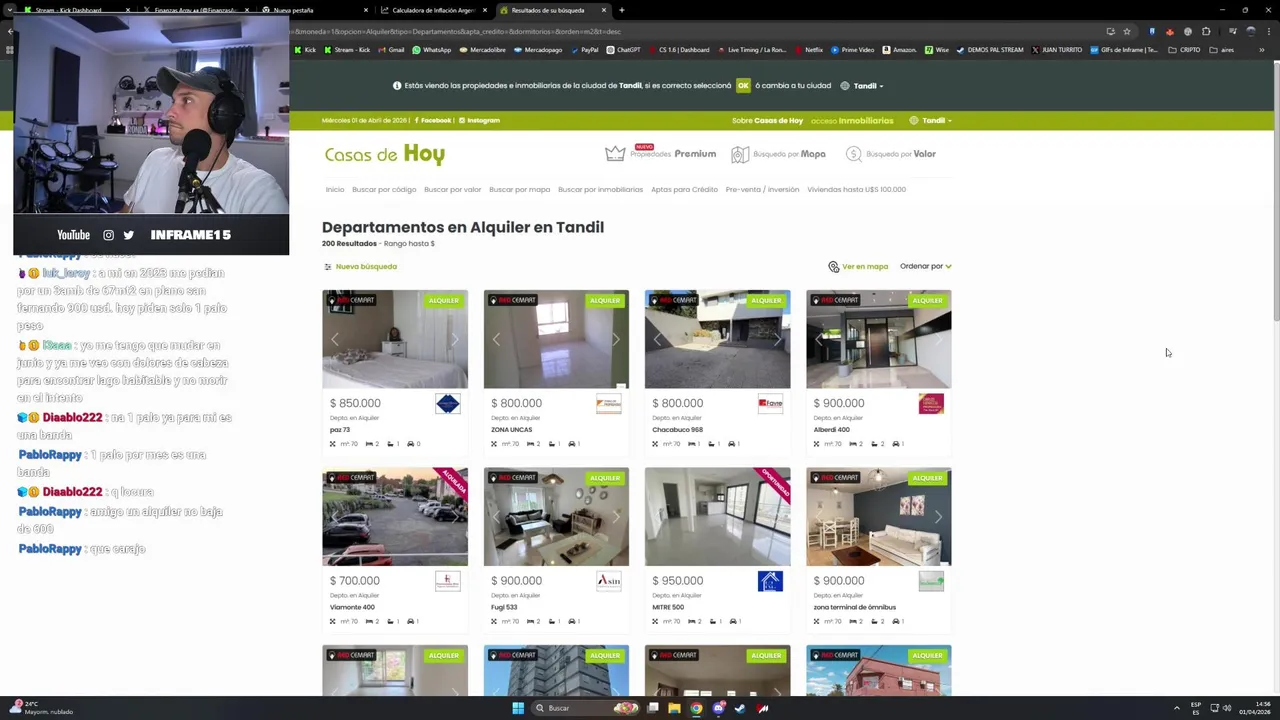Click the Twitter icon in stream overlay
The height and width of the screenshot is (720, 1280).
tap(128, 235)
